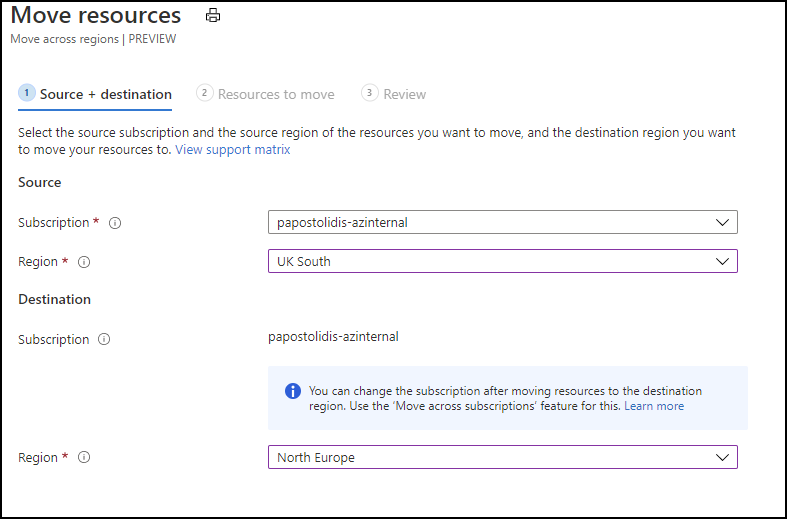Click the Source section heading
Image resolution: width=787 pixels, height=519 pixels.
(40, 182)
